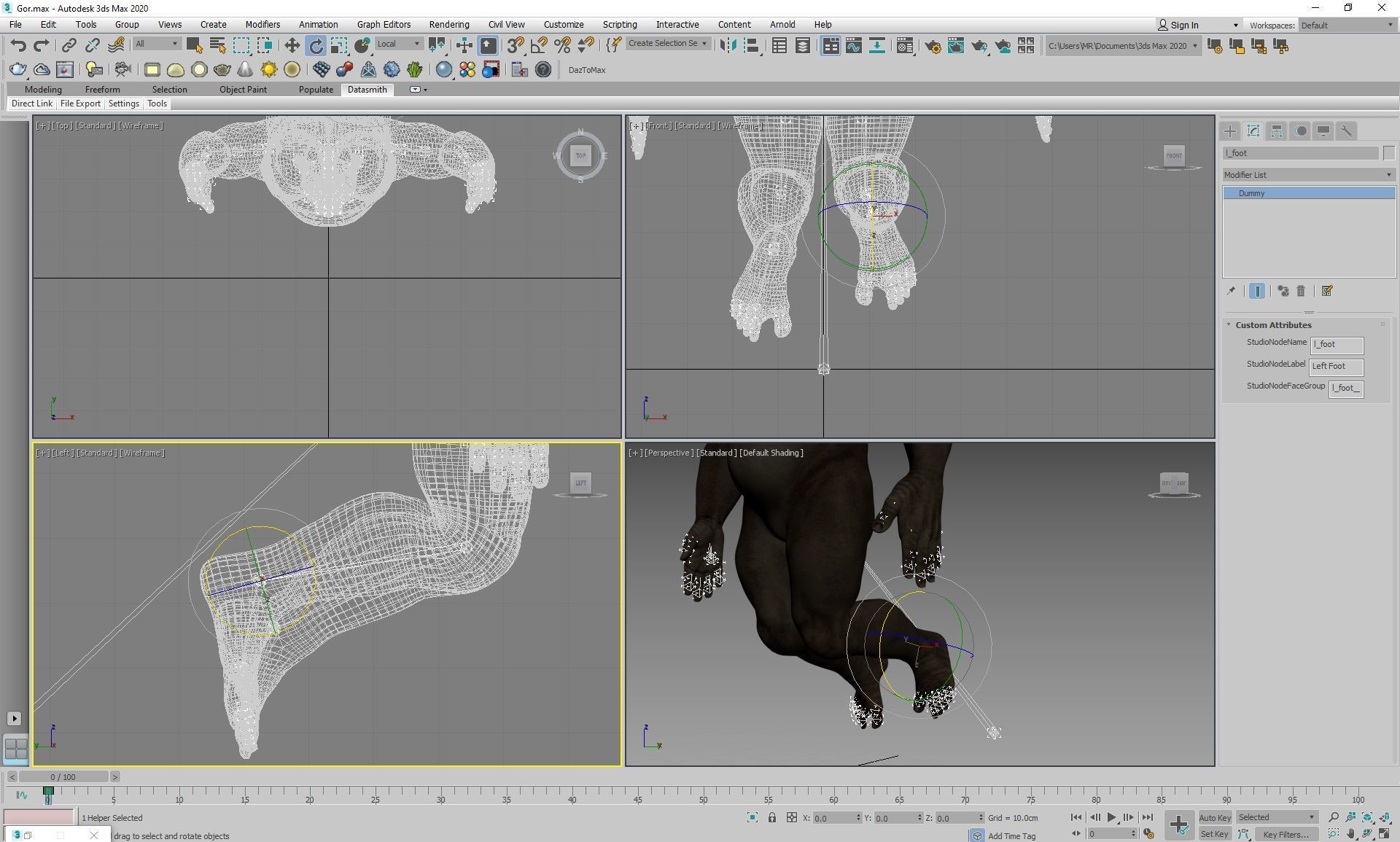Select the Dummy entry in modifier stack

pyautogui.click(x=1309, y=193)
